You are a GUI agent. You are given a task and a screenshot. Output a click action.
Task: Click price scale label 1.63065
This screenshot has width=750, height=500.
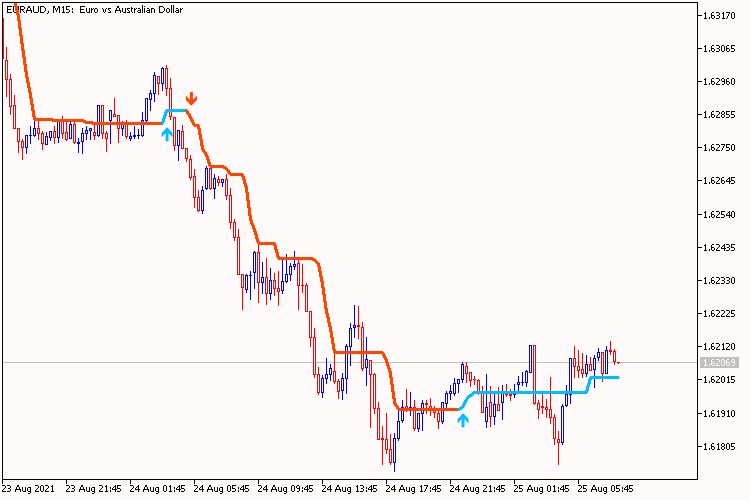pos(719,49)
